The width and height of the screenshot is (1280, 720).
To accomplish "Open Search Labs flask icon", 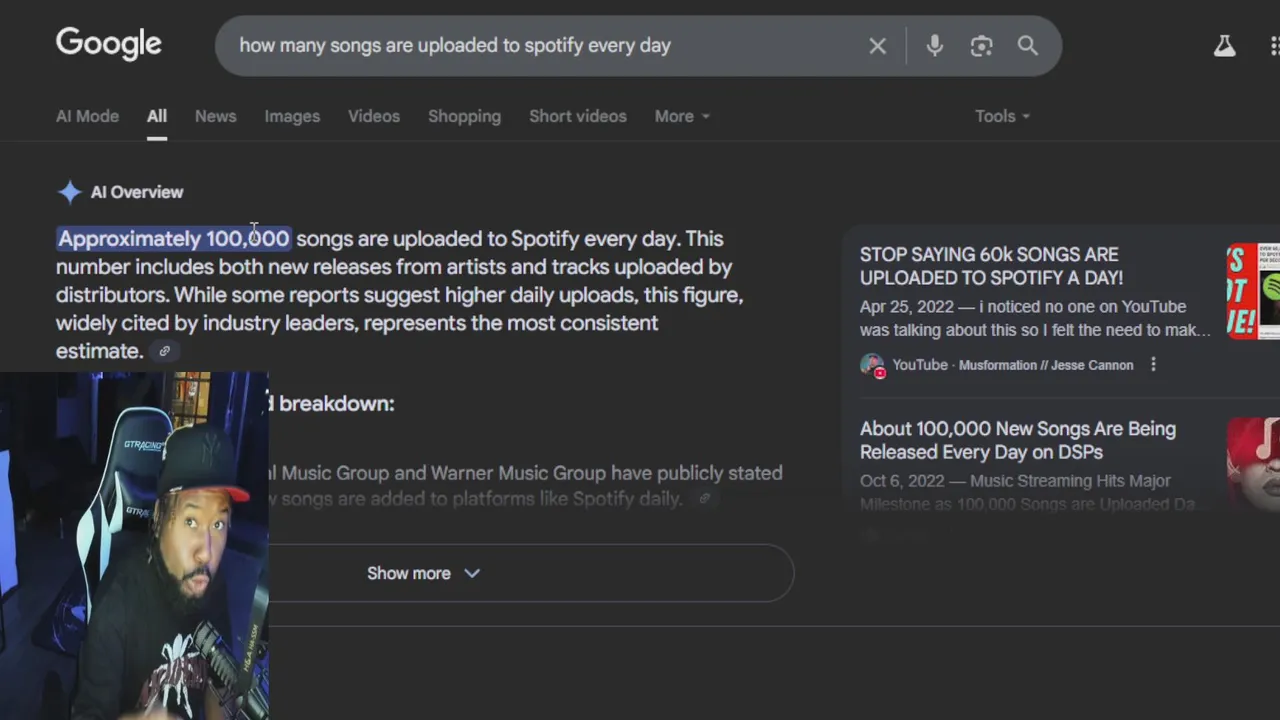I will point(1224,46).
